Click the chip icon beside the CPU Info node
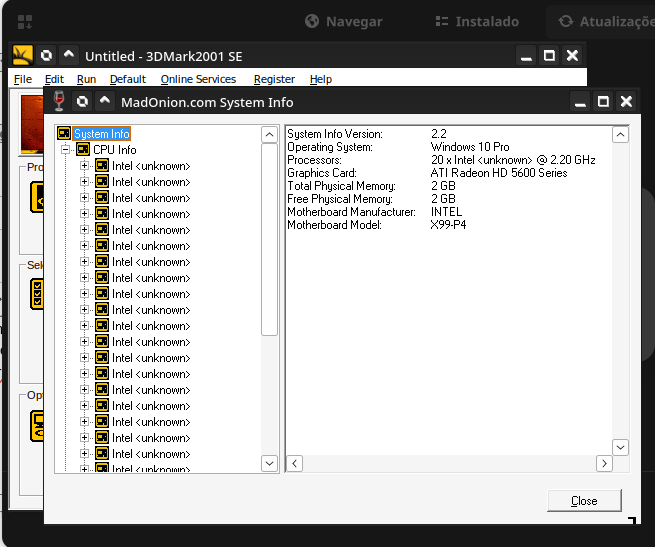Viewport: 655px width, 547px height. click(x=83, y=149)
